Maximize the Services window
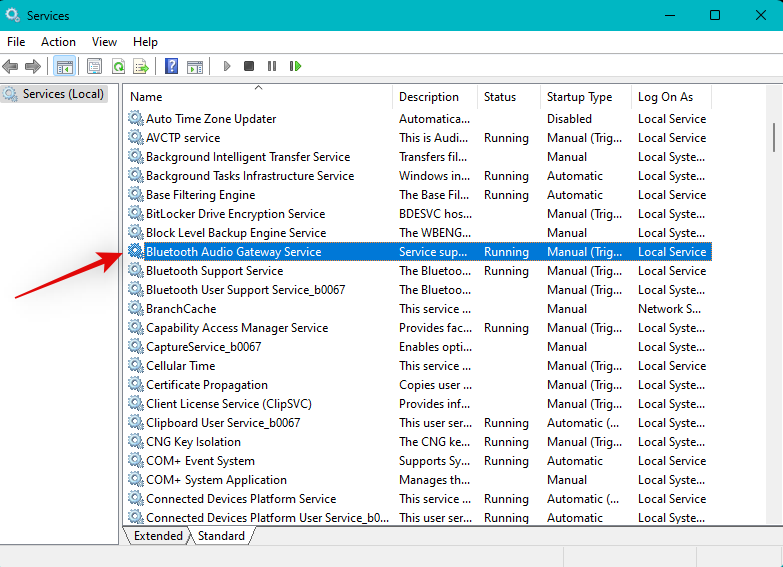The width and height of the screenshot is (783, 567). [715, 15]
